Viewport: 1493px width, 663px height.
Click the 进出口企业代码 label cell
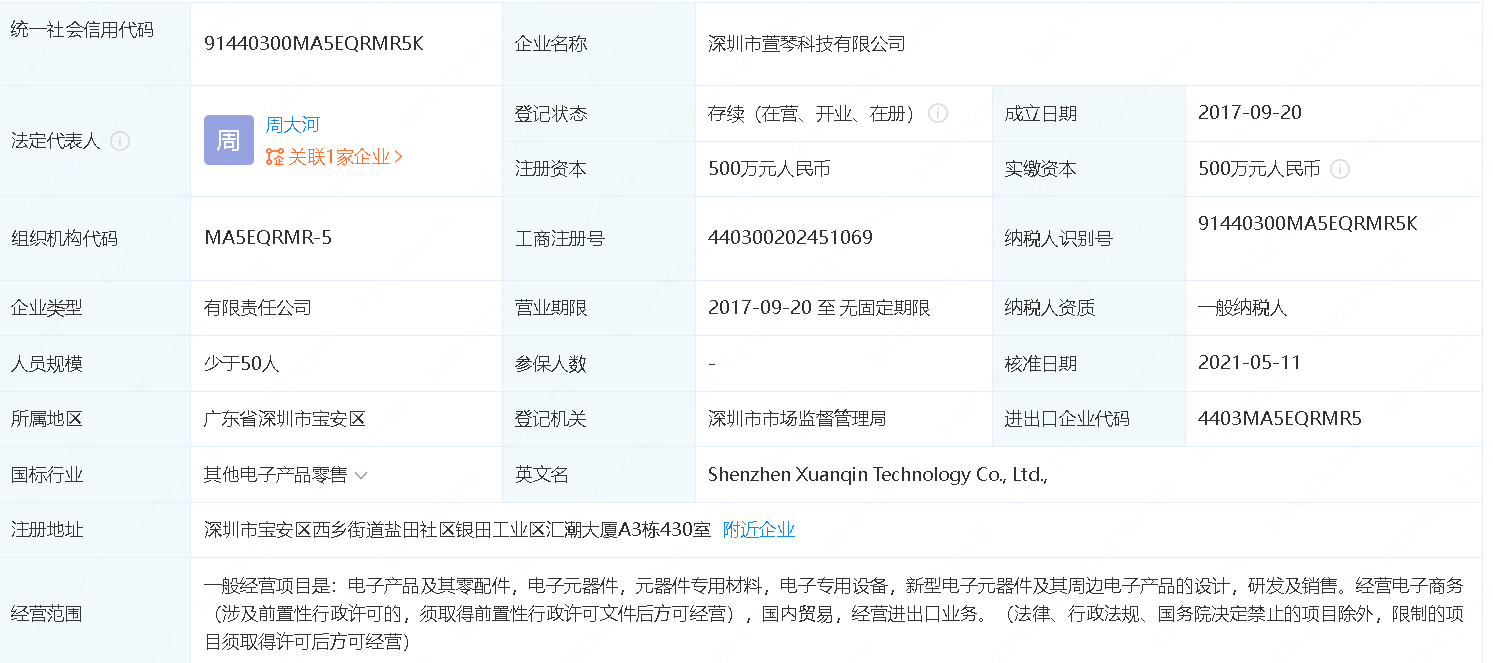tap(1089, 419)
